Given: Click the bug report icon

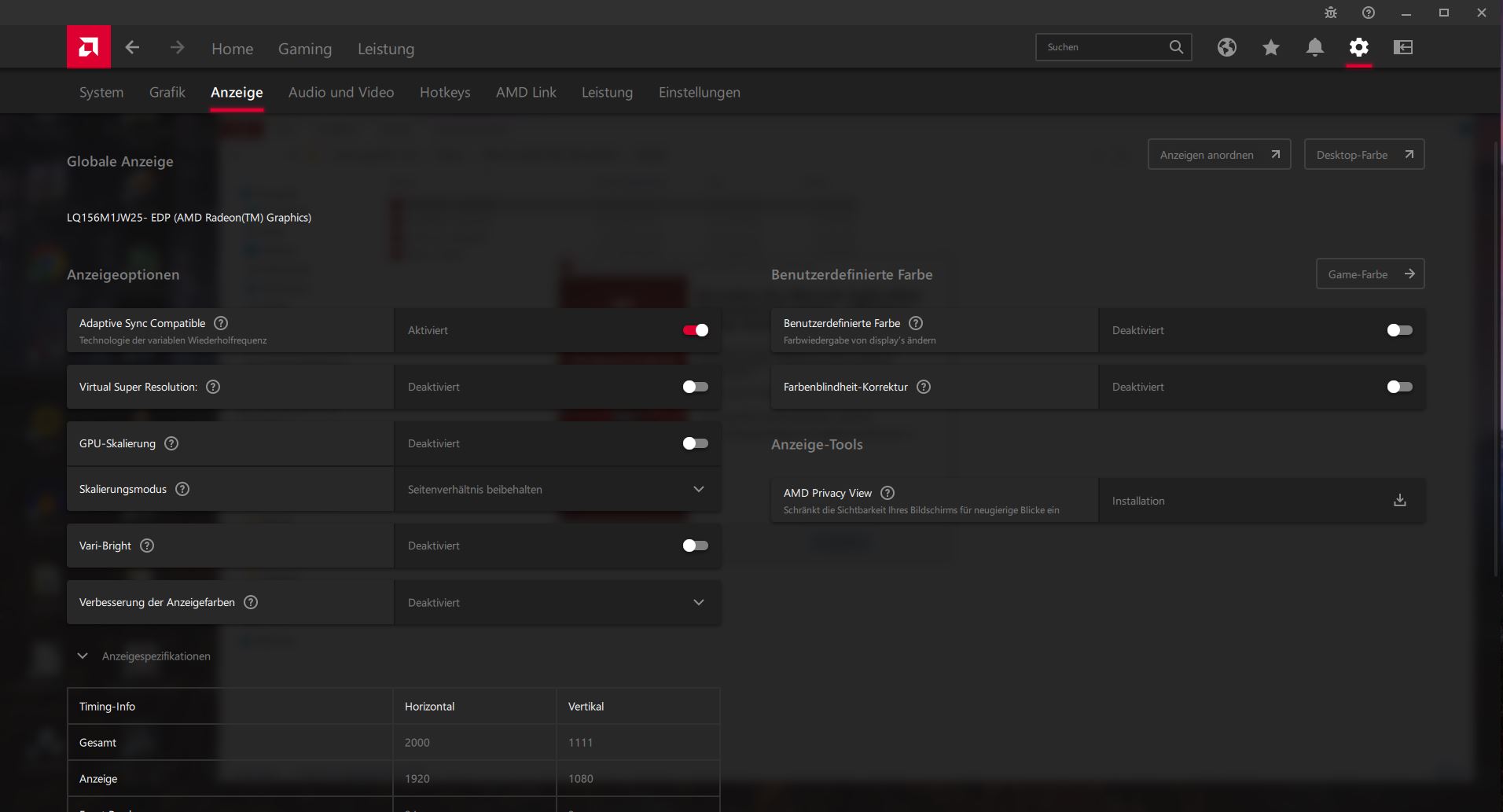Looking at the screenshot, I should pyautogui.click(x=1331, y=13).
